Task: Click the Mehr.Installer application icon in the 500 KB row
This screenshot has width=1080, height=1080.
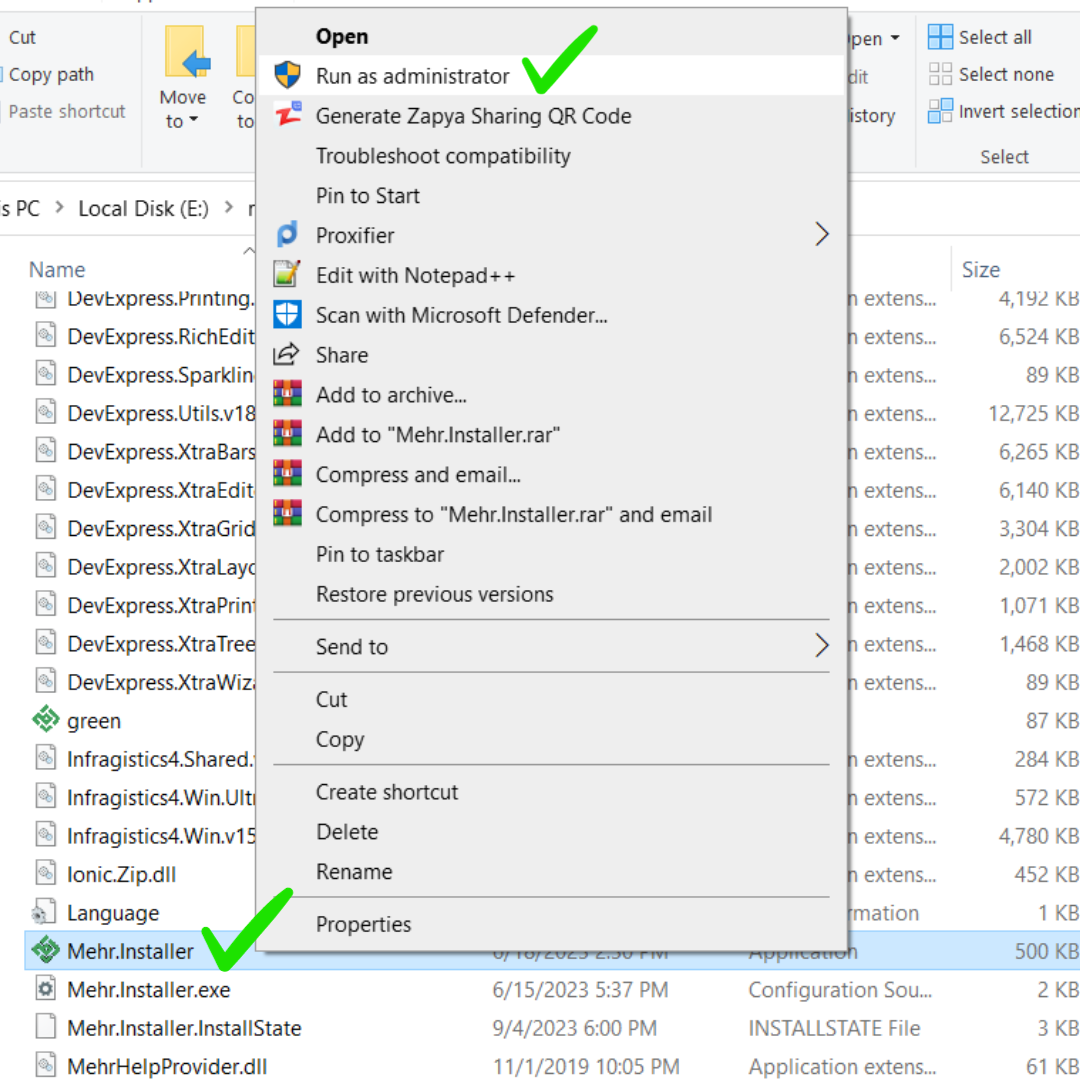Action: (45, 951)
